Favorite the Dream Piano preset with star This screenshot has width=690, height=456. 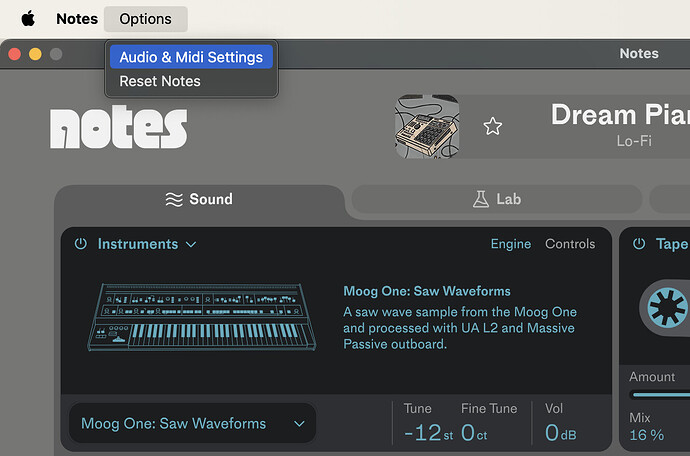point(493,126)
